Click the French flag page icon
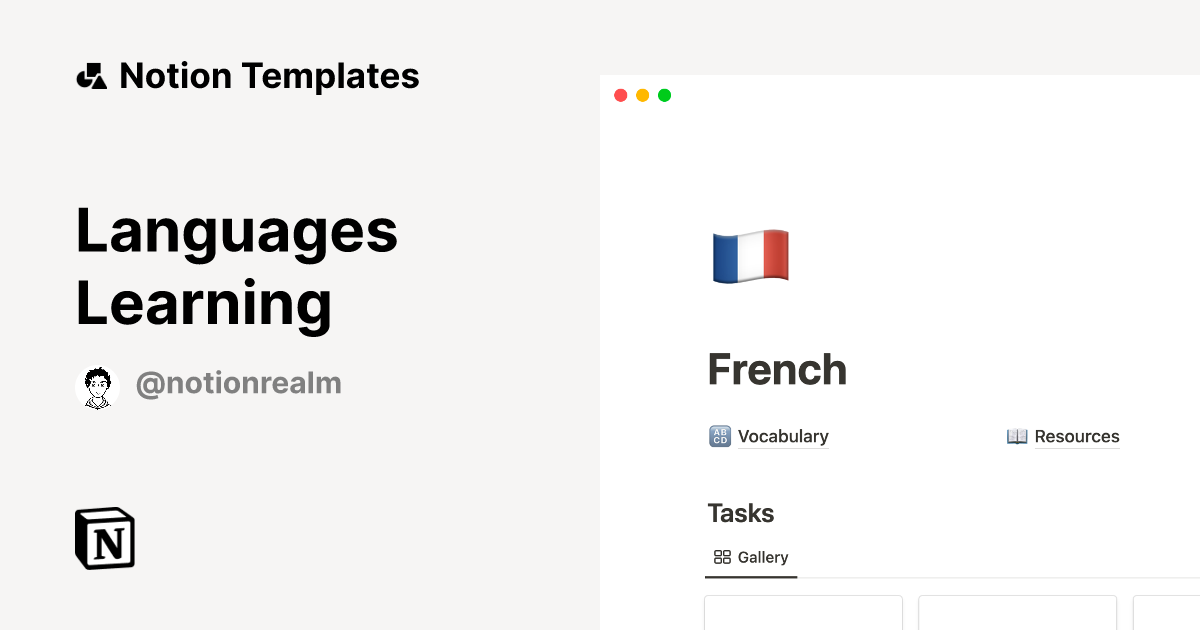 pos(750,256)
